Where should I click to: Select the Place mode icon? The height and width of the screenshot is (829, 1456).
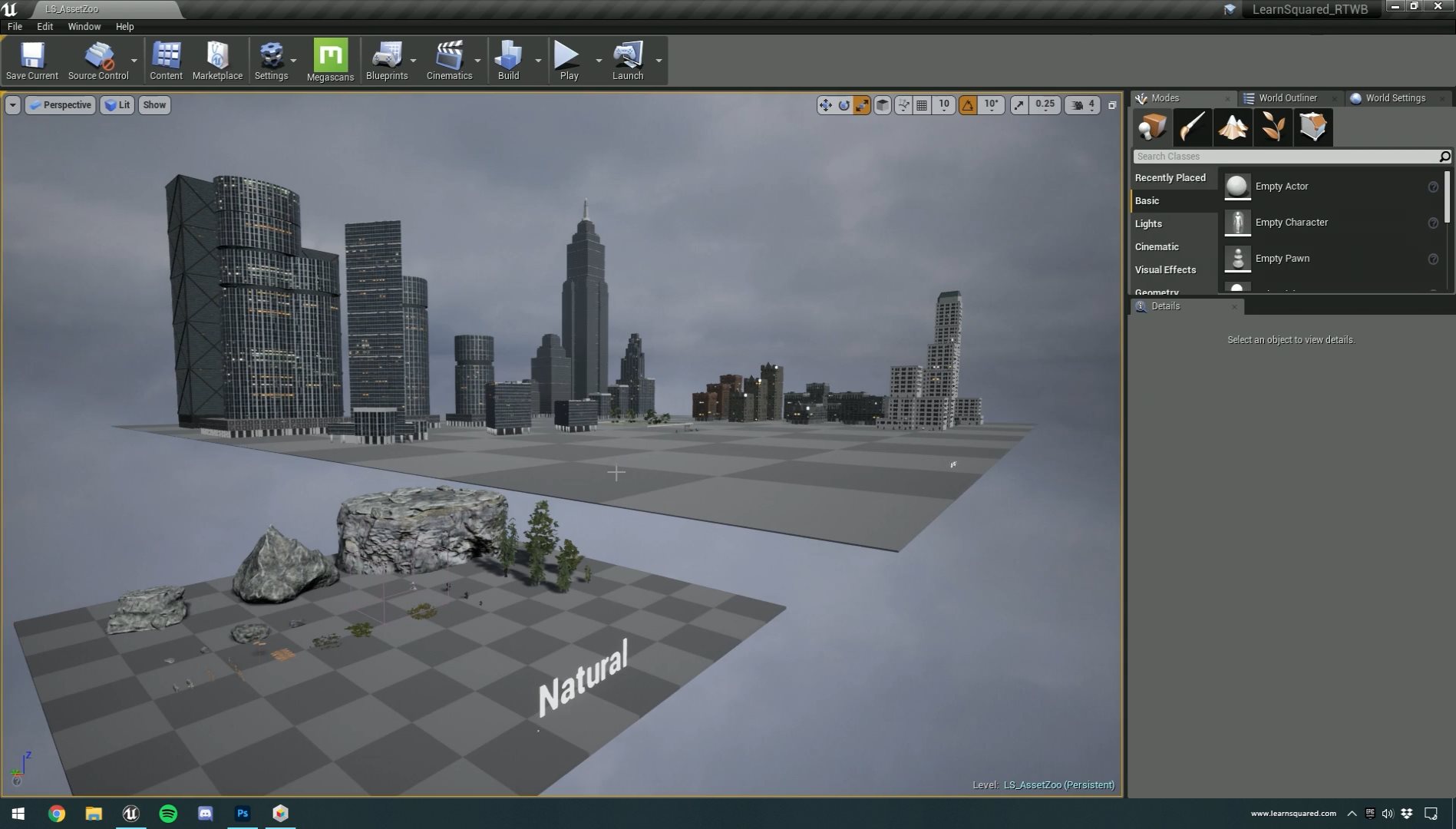click(1152, 127)
